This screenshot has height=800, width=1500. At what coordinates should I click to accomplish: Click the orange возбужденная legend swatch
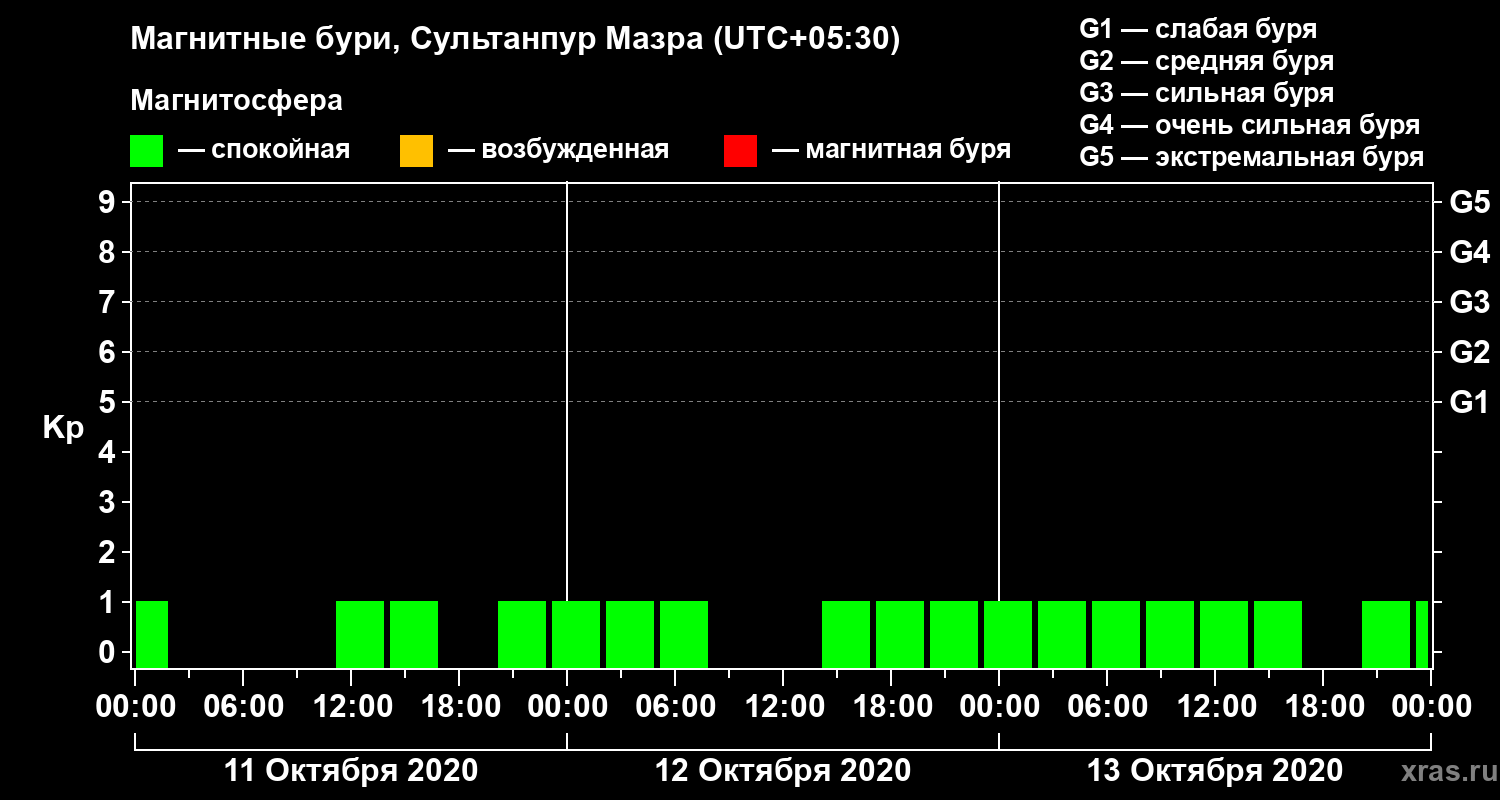(416, 151)
